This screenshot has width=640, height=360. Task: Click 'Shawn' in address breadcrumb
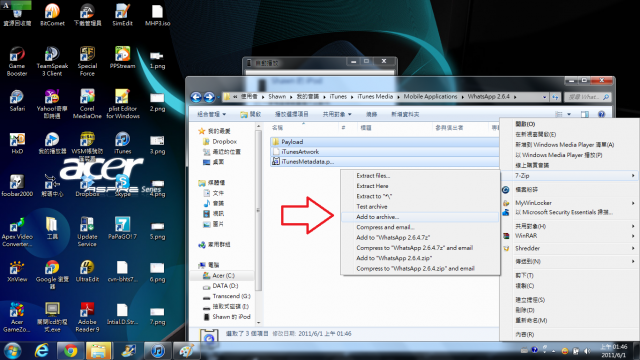277,97
